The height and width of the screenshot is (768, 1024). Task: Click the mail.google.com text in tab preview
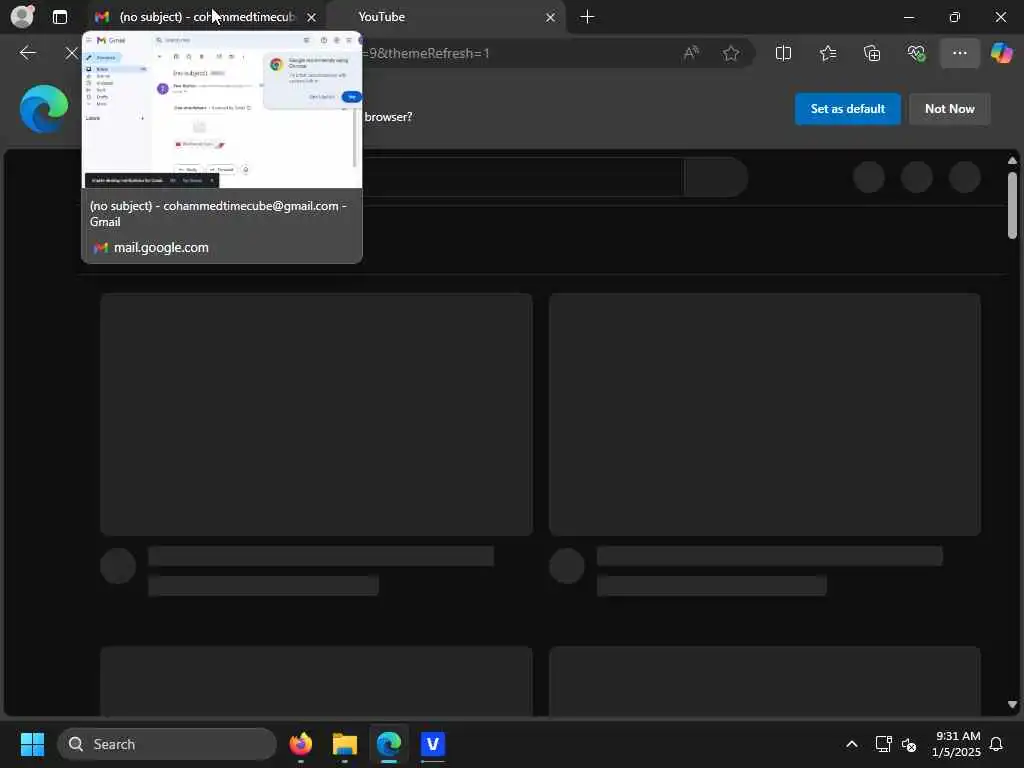point(161,248)
